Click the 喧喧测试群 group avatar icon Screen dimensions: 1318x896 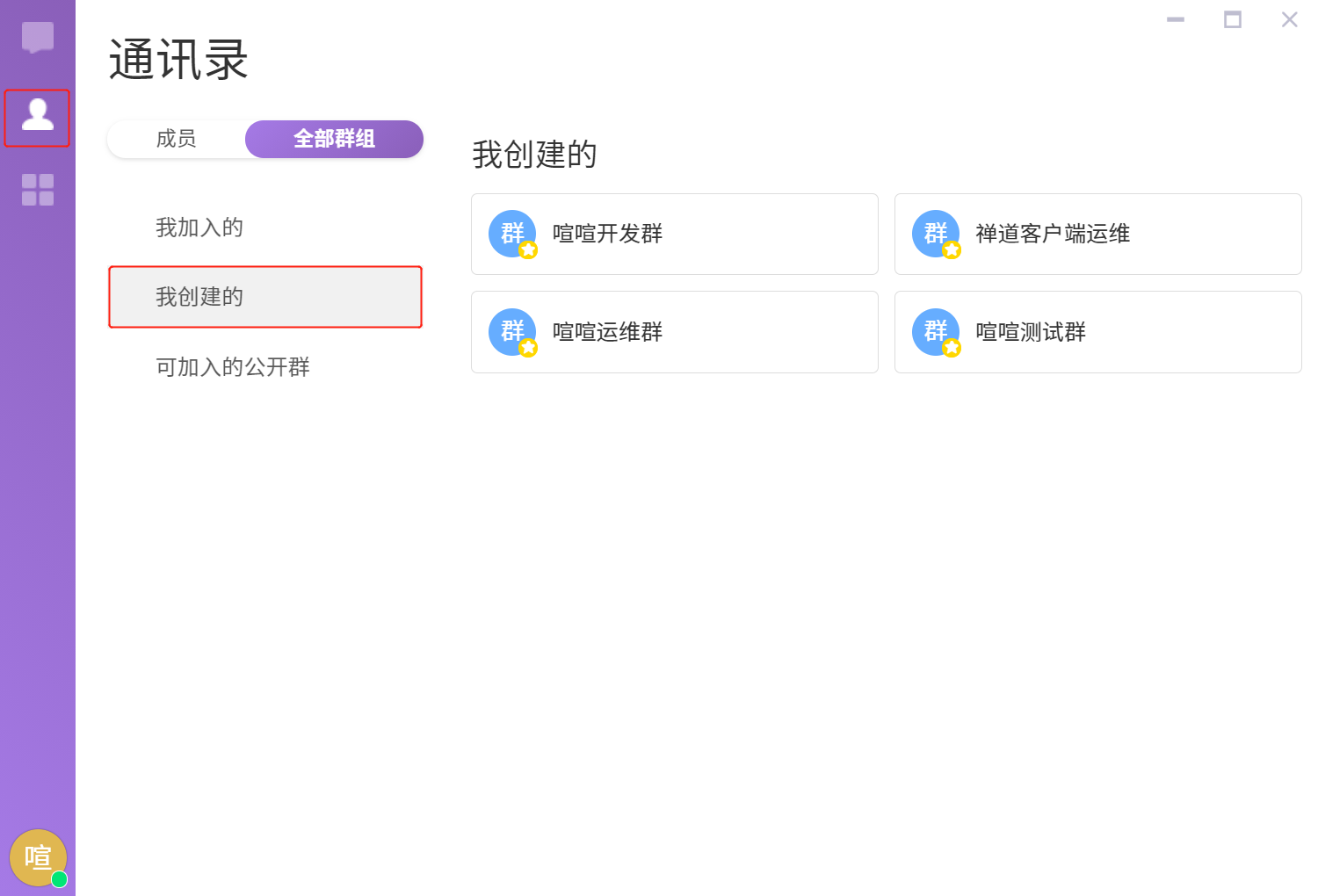(x=936, y=332)
